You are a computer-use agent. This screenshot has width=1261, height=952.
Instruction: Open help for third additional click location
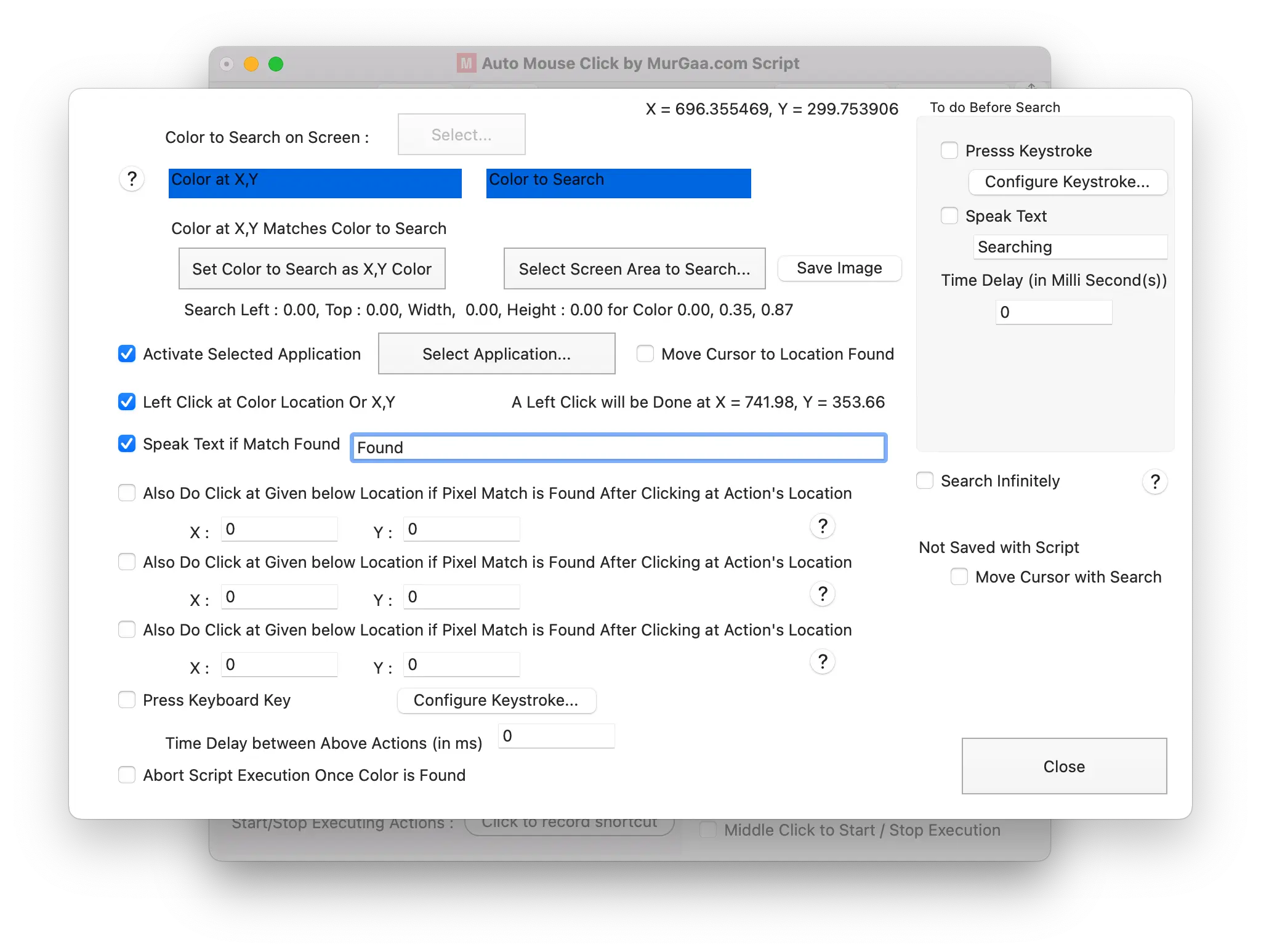pos(821,661)
